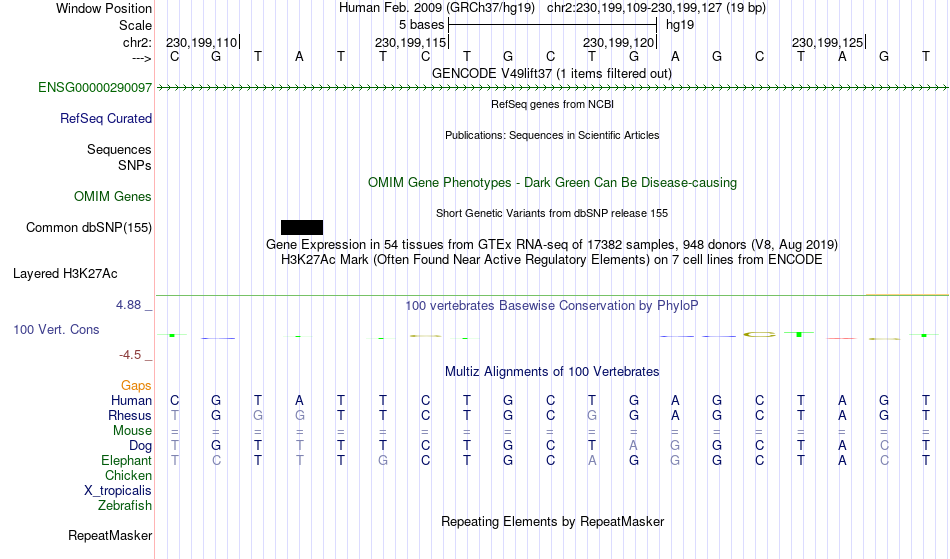Click the 230,199,125 position marker
This screenshot has width=950, height=559.
click(x=828, y=42)
